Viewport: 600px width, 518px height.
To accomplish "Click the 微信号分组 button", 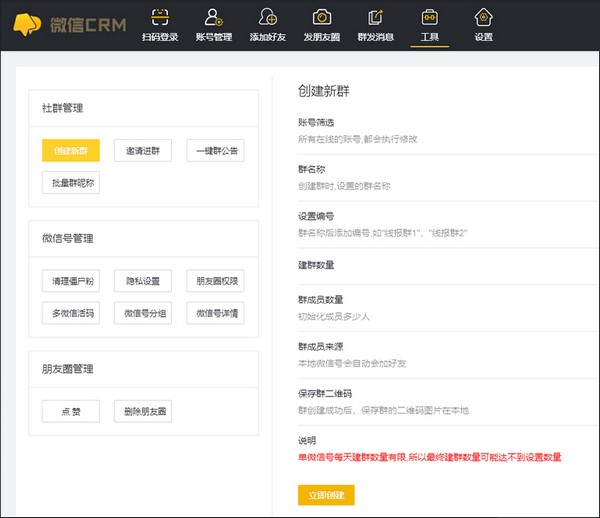I will point(143,313).
